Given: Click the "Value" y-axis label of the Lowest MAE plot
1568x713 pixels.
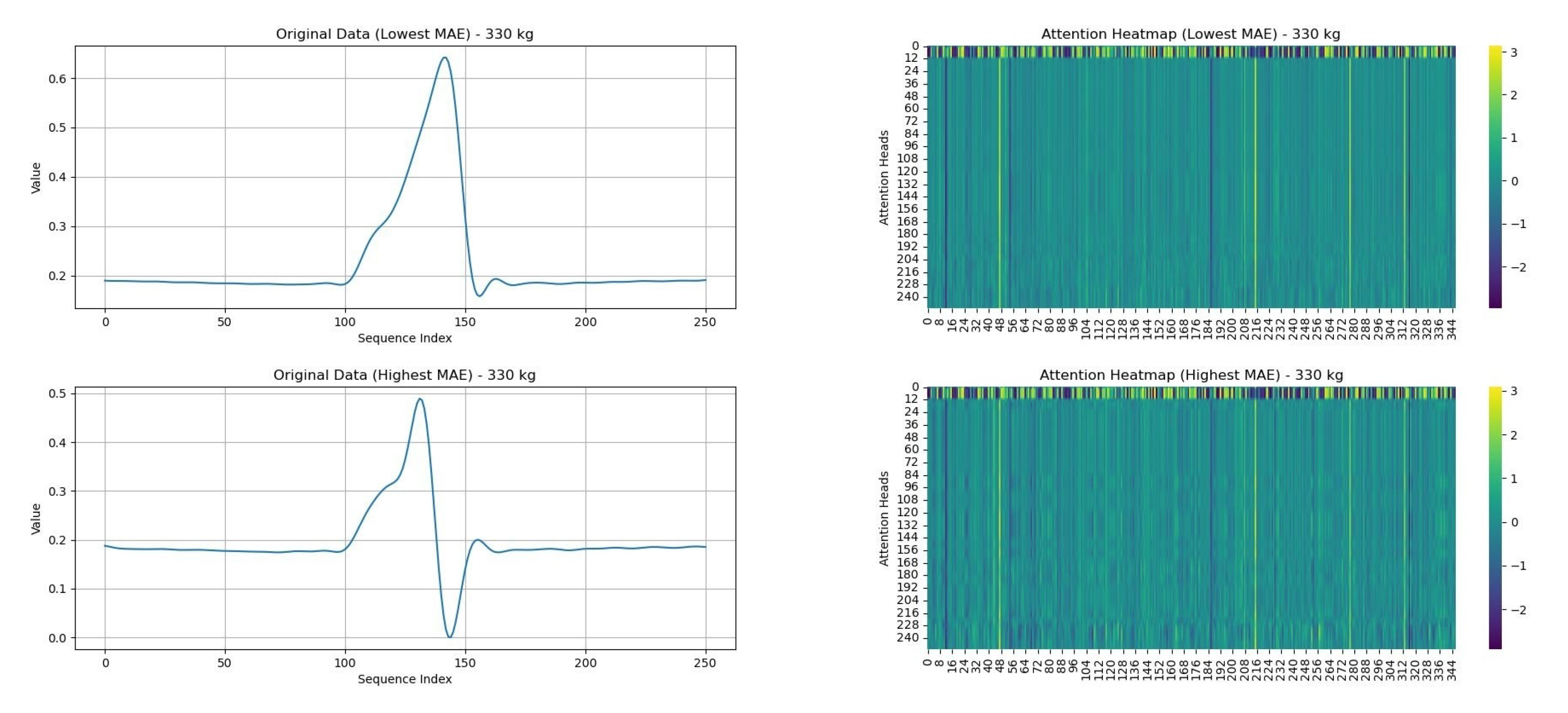Looking at the screenshot, I should coord(36,178).
